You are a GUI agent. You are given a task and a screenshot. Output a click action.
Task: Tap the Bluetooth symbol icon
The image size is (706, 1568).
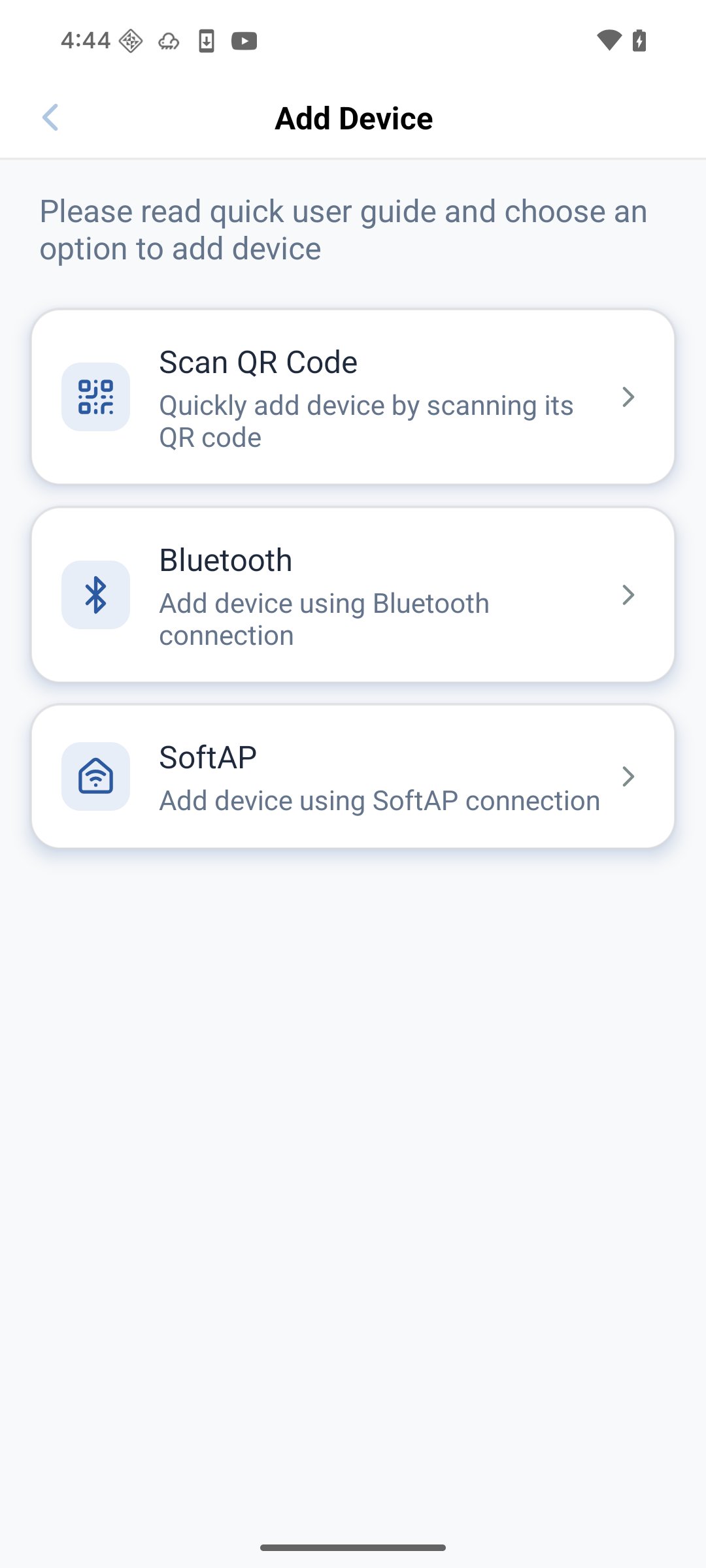[x=95, y=595]
